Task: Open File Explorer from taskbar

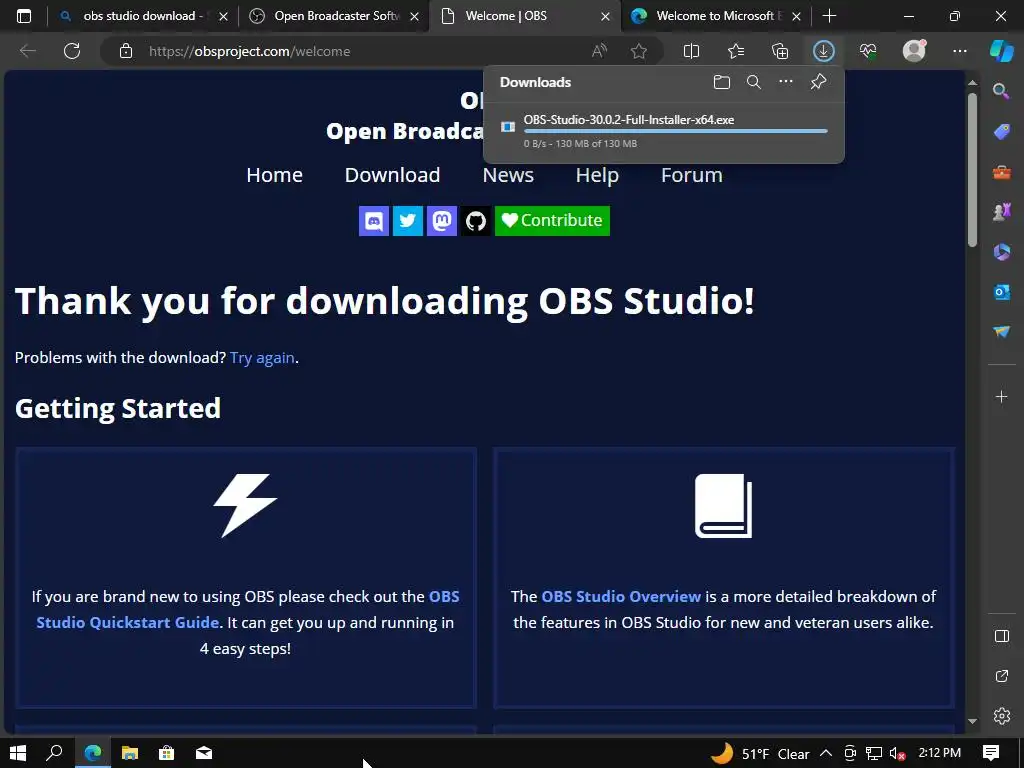Action: (130, 753)
